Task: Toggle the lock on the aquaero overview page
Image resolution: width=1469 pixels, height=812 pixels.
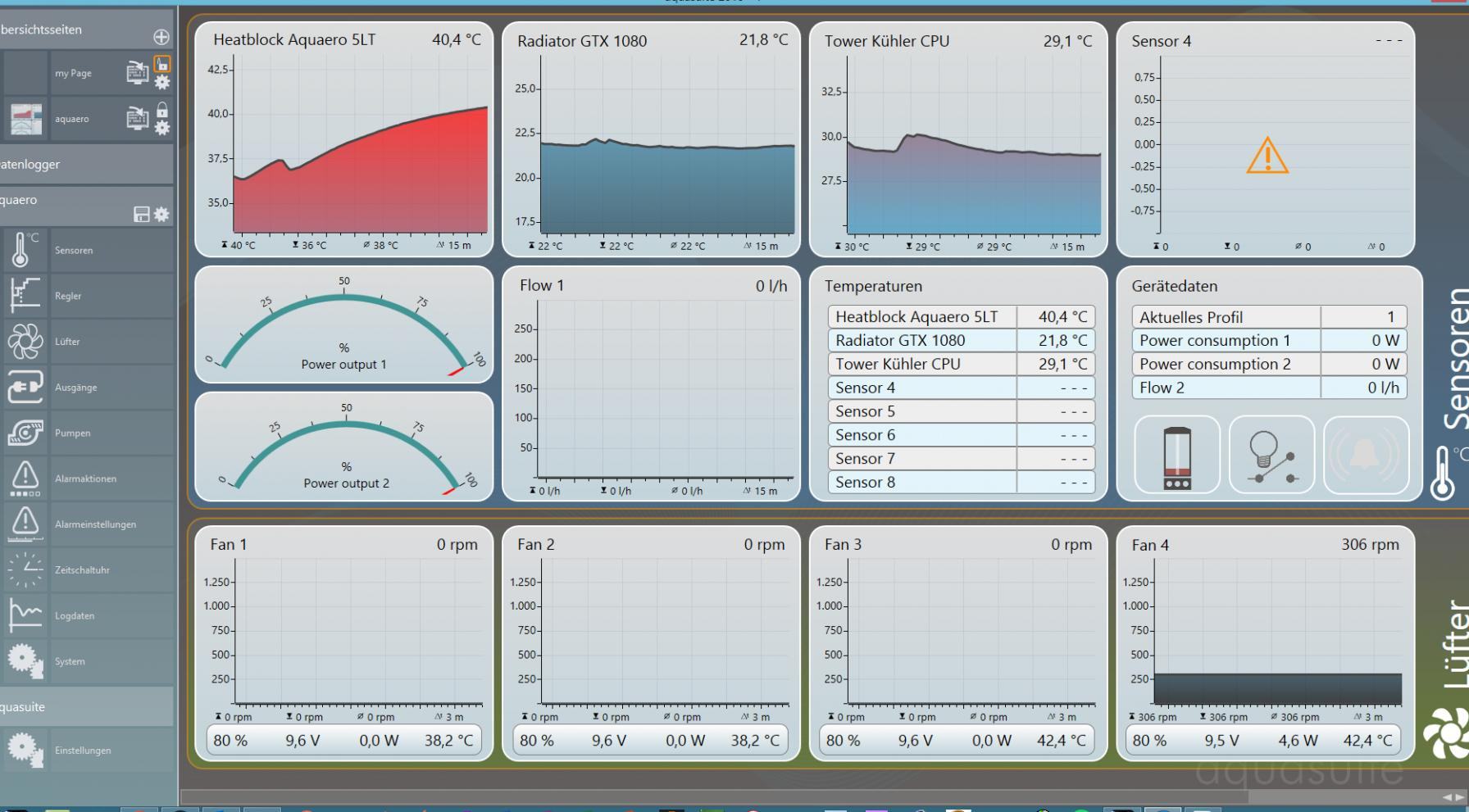Action: click(162, 110)
